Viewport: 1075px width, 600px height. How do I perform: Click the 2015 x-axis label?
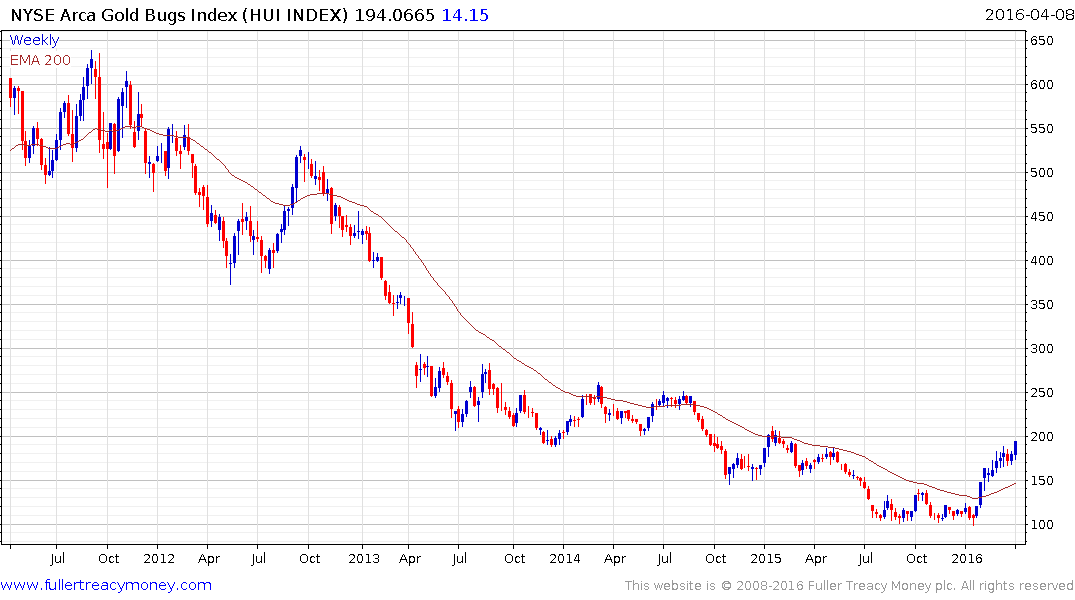pos(766,558)
